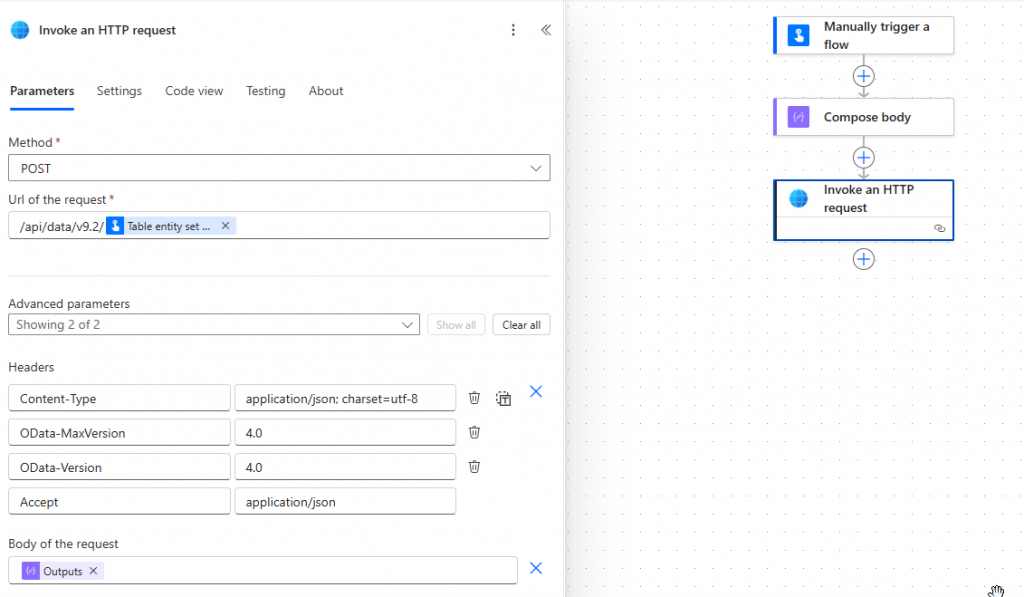Collapse the action panel with double chevron

point(546,30)
